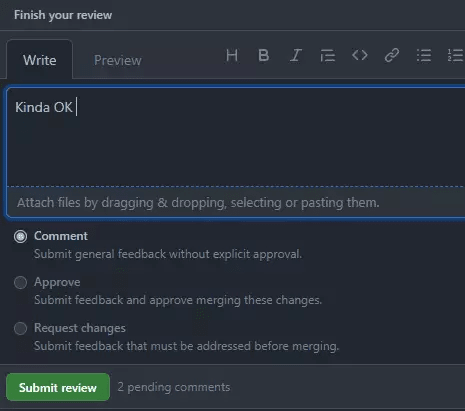Image resolution: width=465 pixels, height=411 pixels.
Task: Apply italic formatting to the text
Action: click(295, 55)
